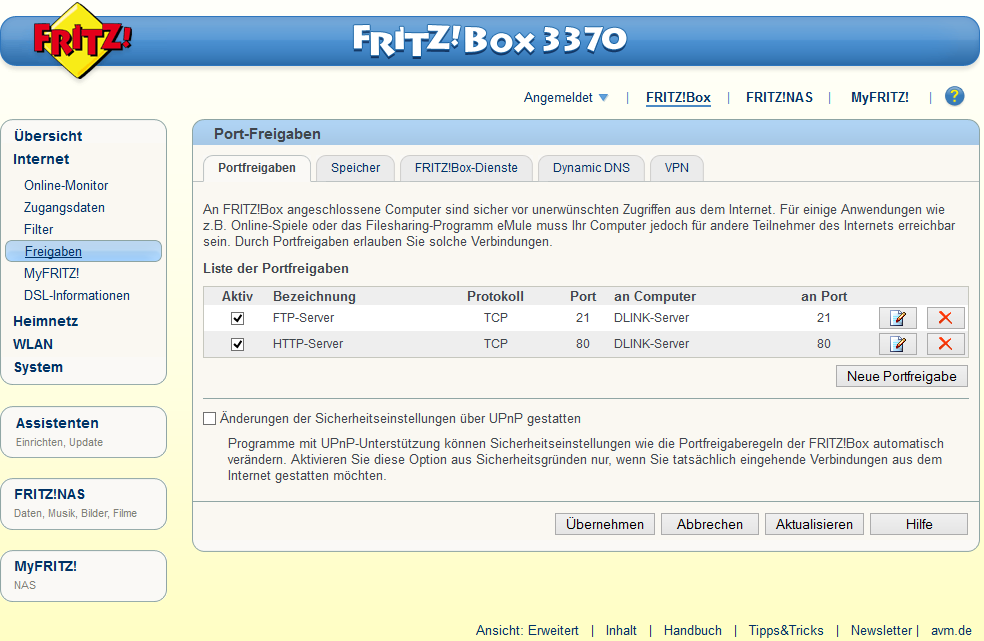The width and height of the screenshot is (984, 641).
Task: Click DLINK-Server in the FTP-Server row
Action: point(651,318)
